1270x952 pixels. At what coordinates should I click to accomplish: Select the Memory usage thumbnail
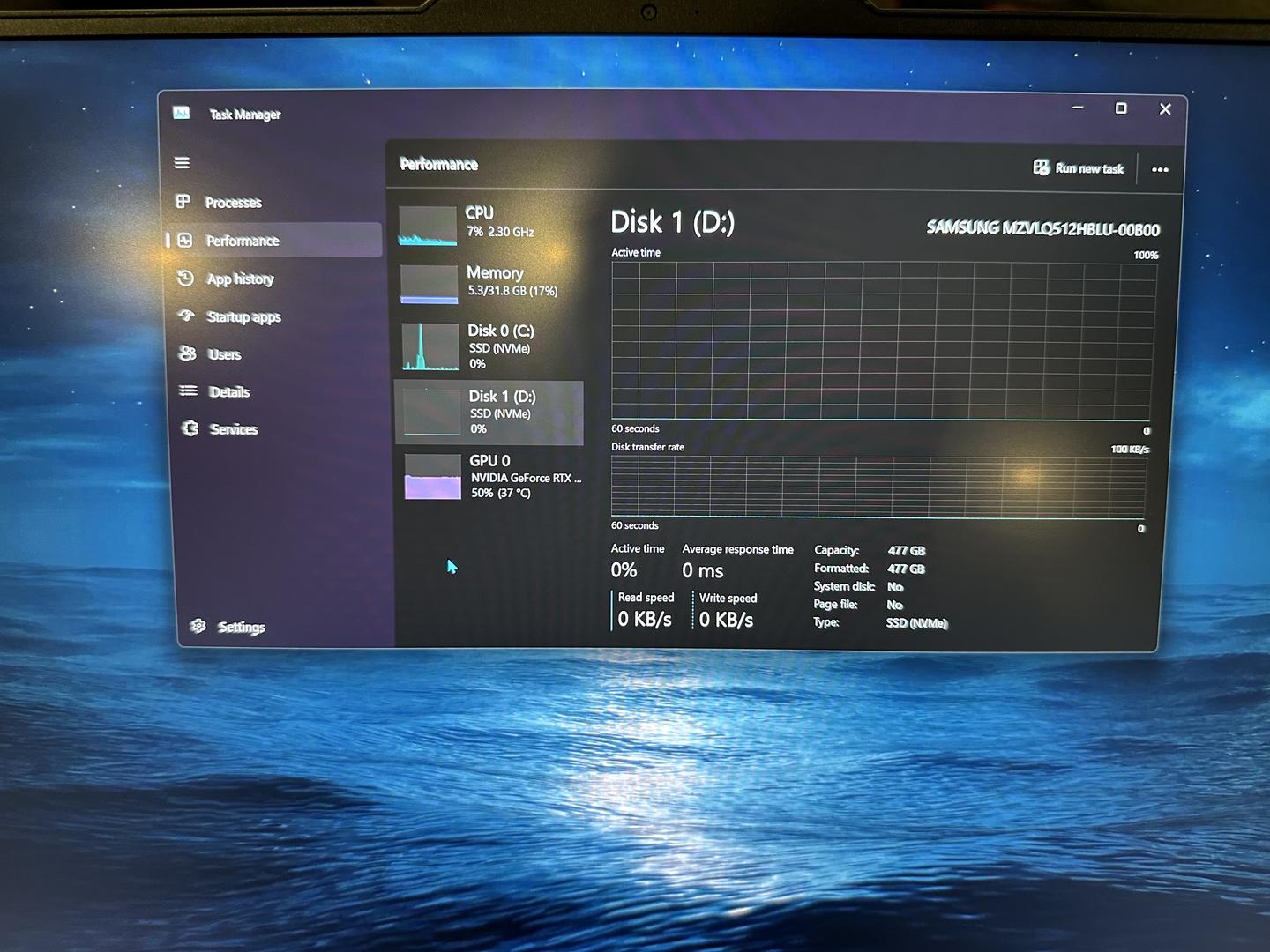pyautogui.click(x=430, y=284)
